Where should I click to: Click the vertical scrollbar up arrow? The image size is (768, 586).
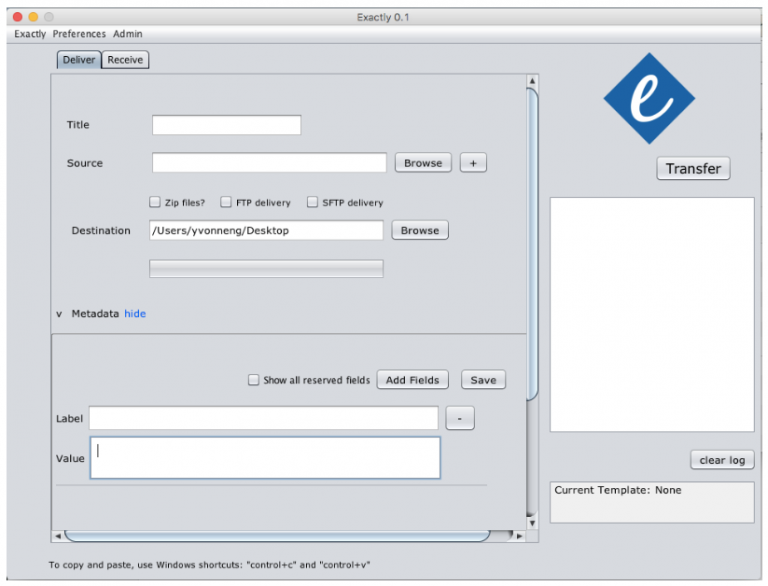[x=532, y=82]
